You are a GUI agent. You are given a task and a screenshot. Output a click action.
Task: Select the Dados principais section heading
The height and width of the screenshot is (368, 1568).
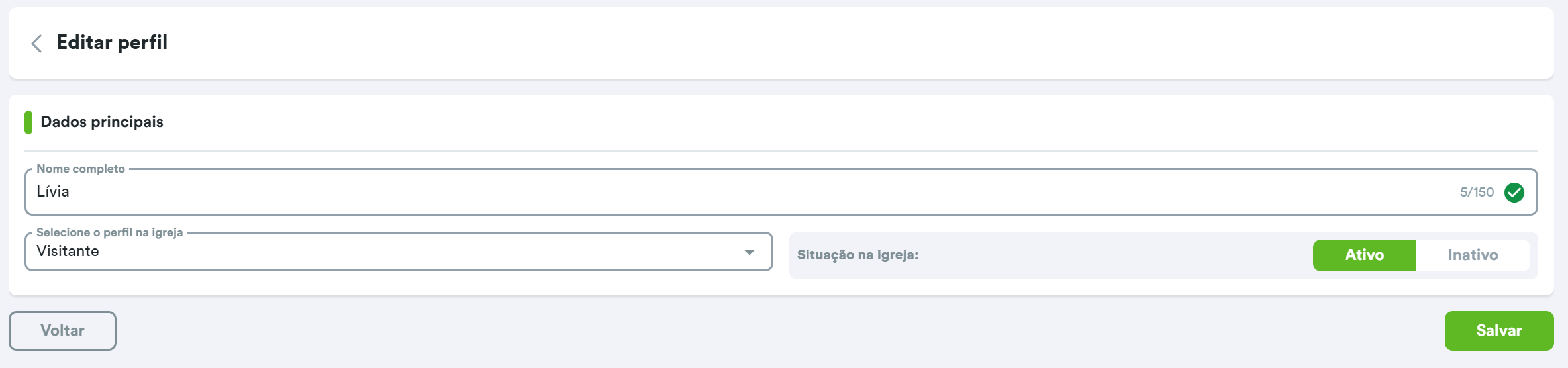coord(102,122)
